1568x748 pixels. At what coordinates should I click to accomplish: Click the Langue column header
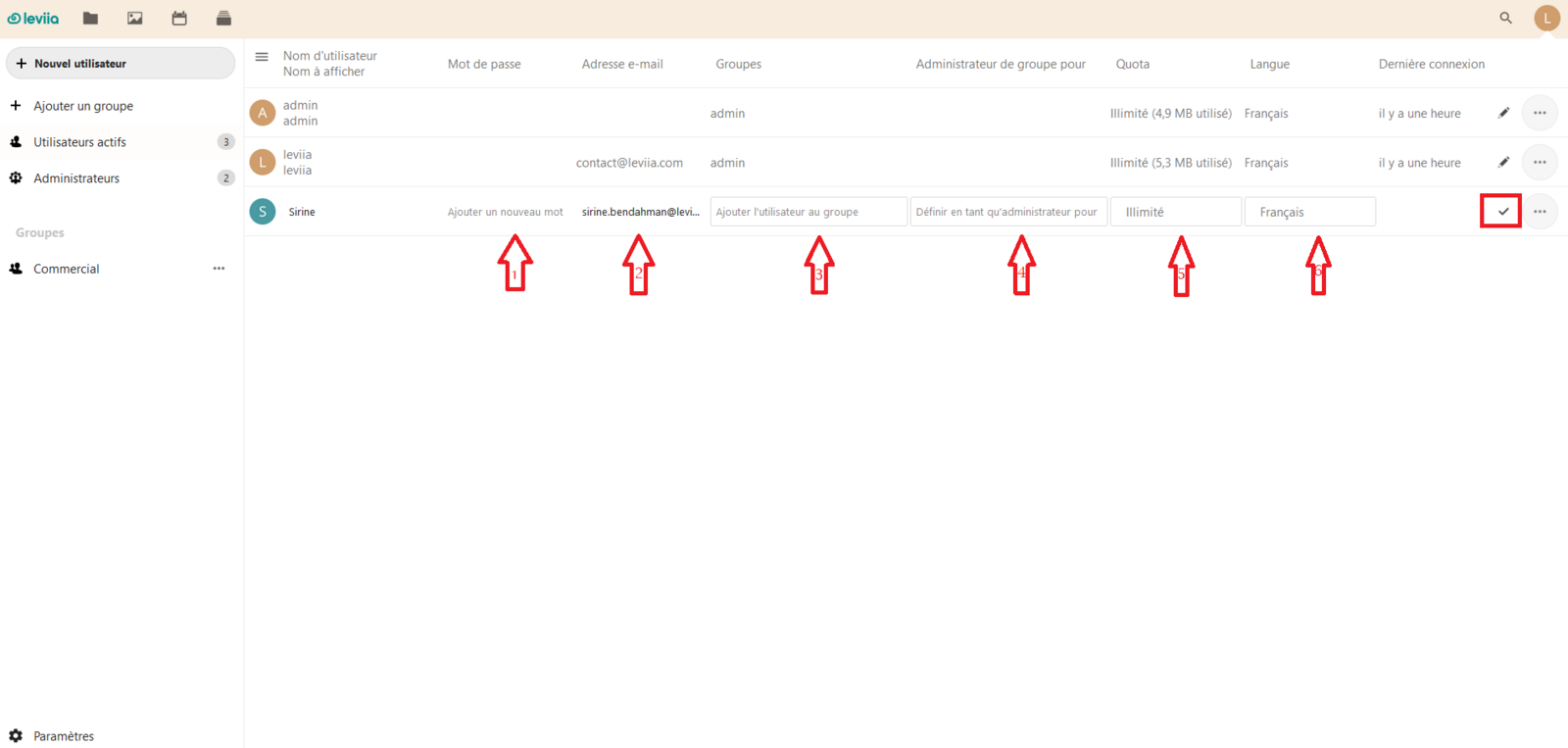pos(1269,64)
